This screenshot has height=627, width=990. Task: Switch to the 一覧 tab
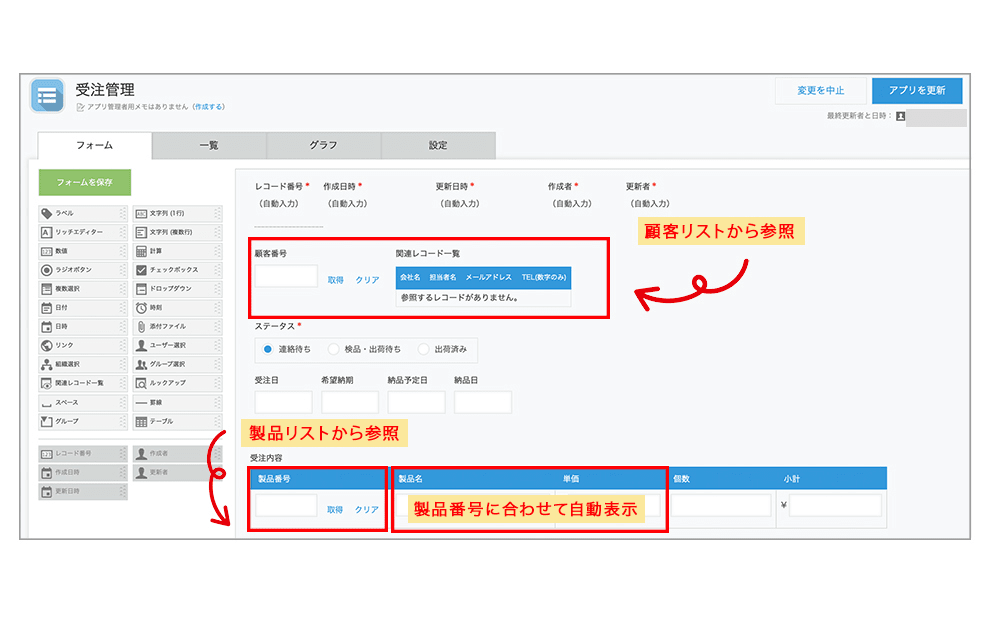pyautogui.click(x=209, y=146)
